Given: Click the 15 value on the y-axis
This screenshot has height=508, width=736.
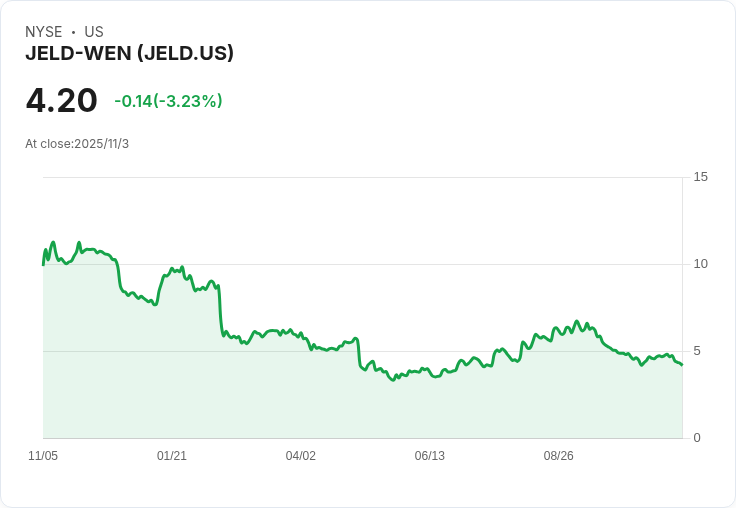Looking at the screenshot, I should [701, 177].
